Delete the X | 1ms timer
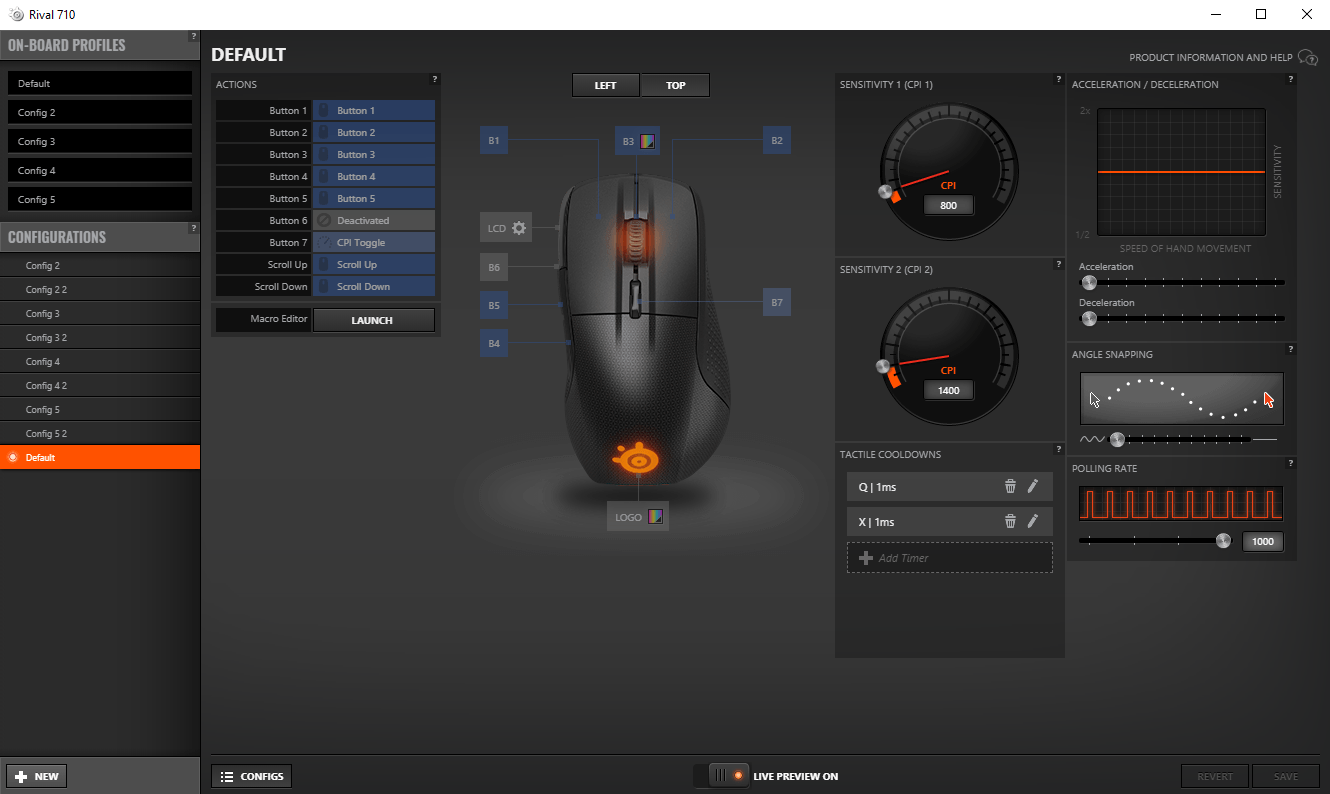This screenshot has height=794, width=1330. pos(1010,522)
